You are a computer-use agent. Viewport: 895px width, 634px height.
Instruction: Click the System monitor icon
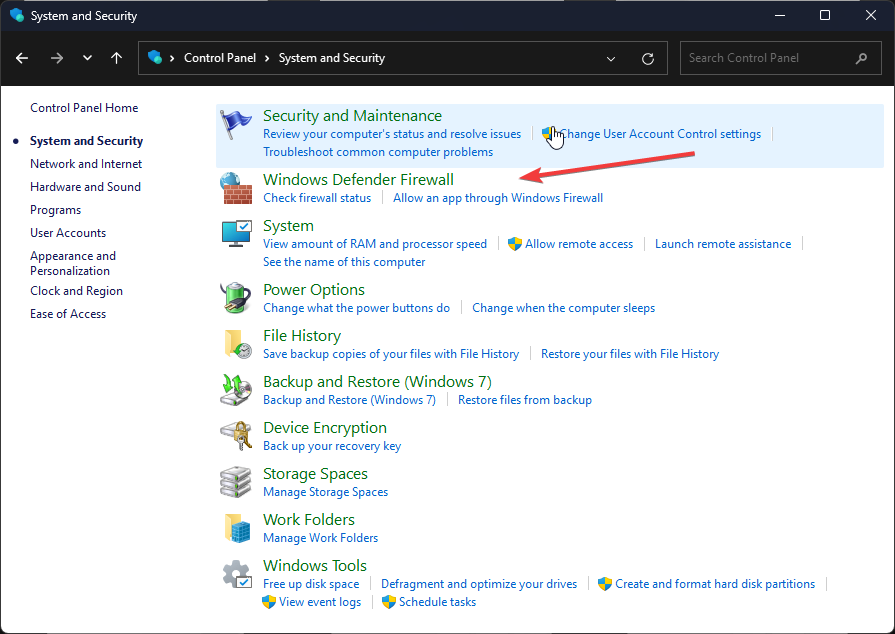(x=236, y=234)
